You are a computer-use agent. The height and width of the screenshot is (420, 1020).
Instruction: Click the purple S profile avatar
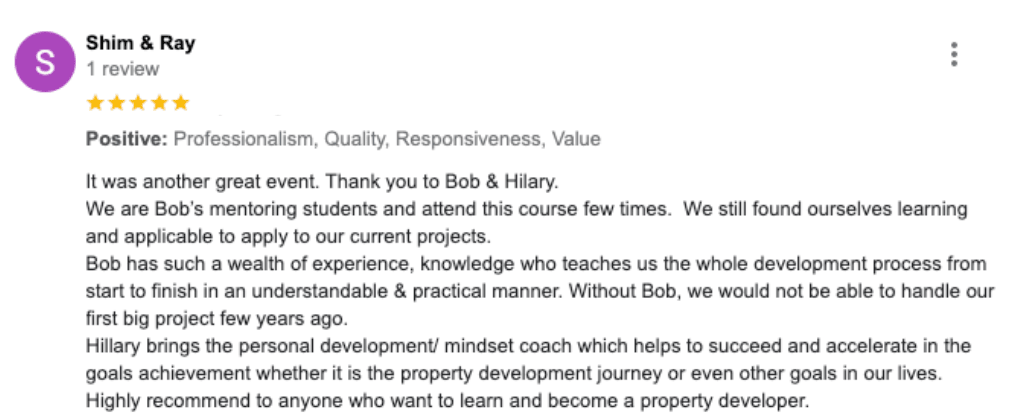pyautogui.click(x=45, y=62)
